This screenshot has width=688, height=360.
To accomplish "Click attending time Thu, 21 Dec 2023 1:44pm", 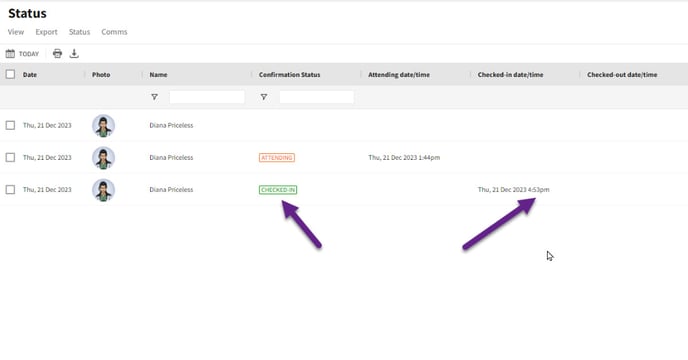I will (x=404, y=157).
